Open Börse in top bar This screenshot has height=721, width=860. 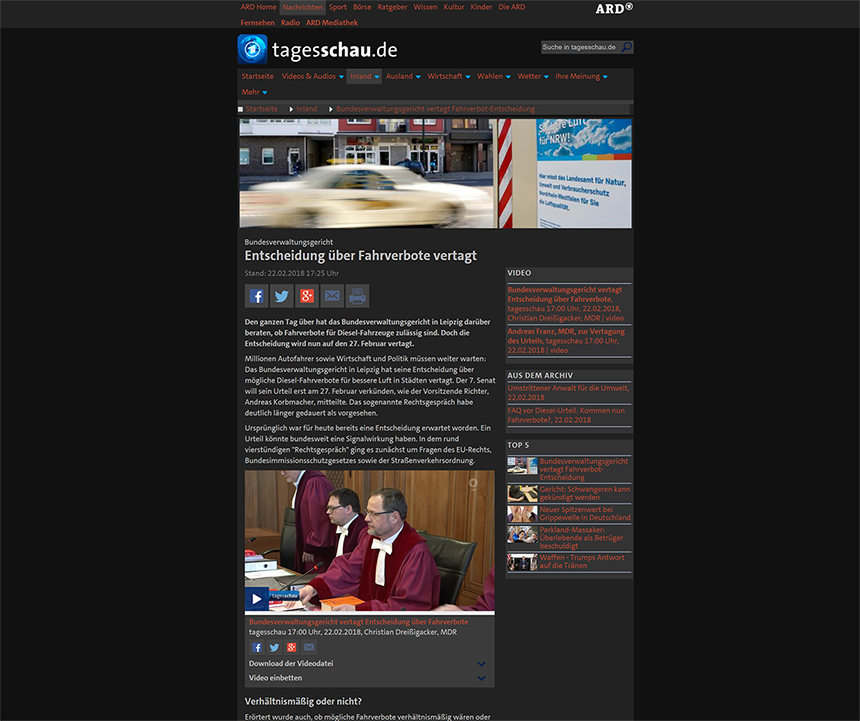362,7
